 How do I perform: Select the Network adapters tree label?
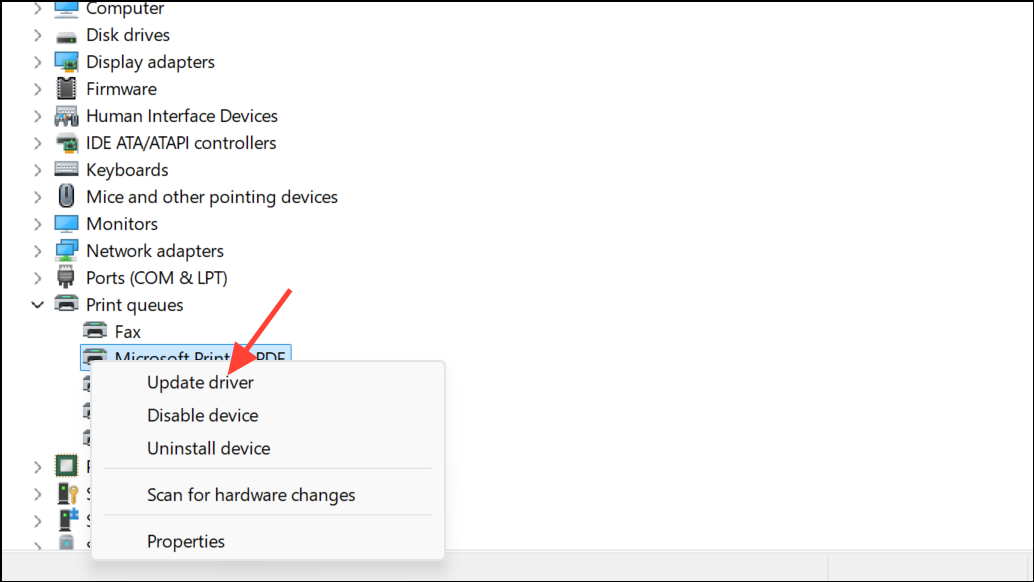pyautogui.click(x=155, y=251)
